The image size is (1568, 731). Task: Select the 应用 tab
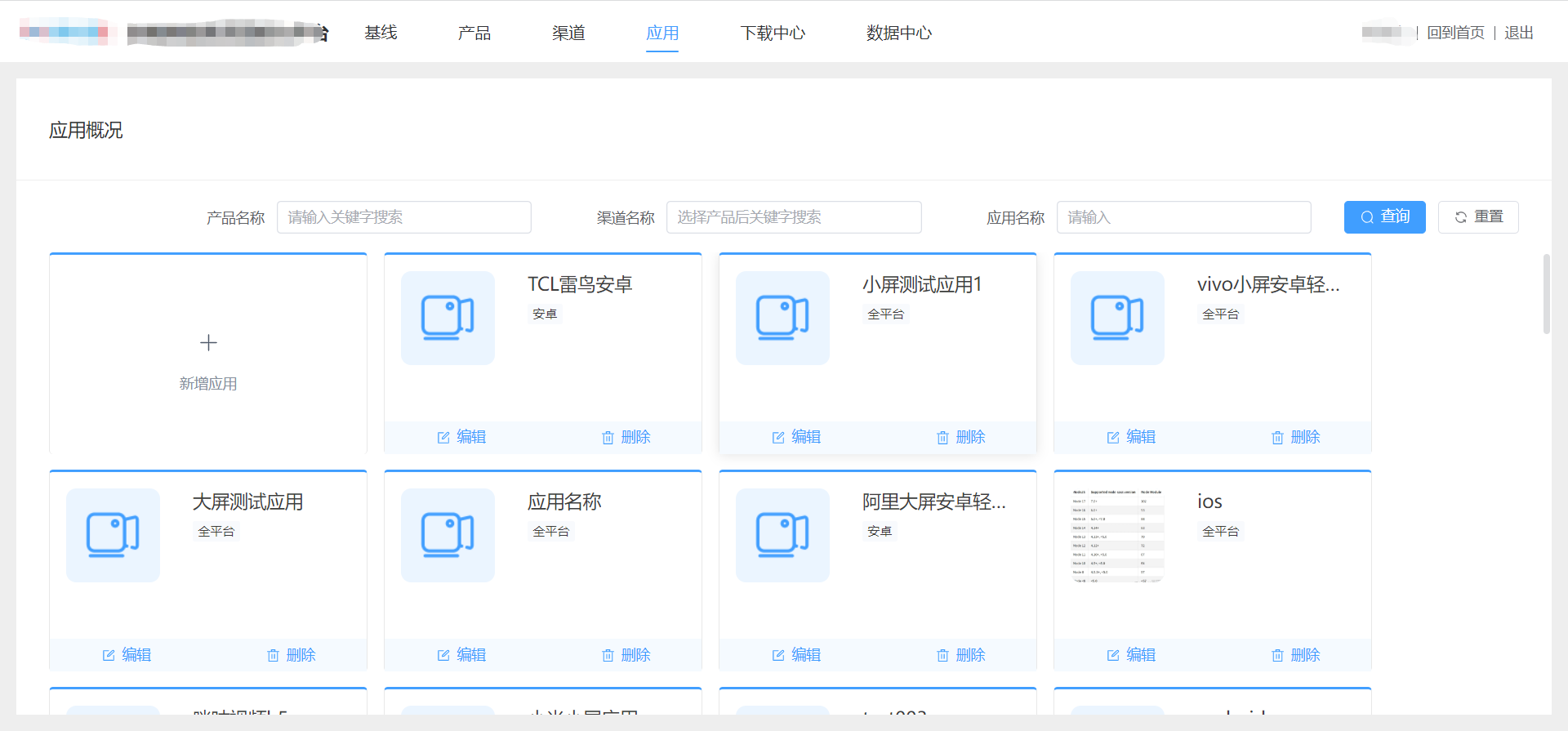[x=662, y=33]
